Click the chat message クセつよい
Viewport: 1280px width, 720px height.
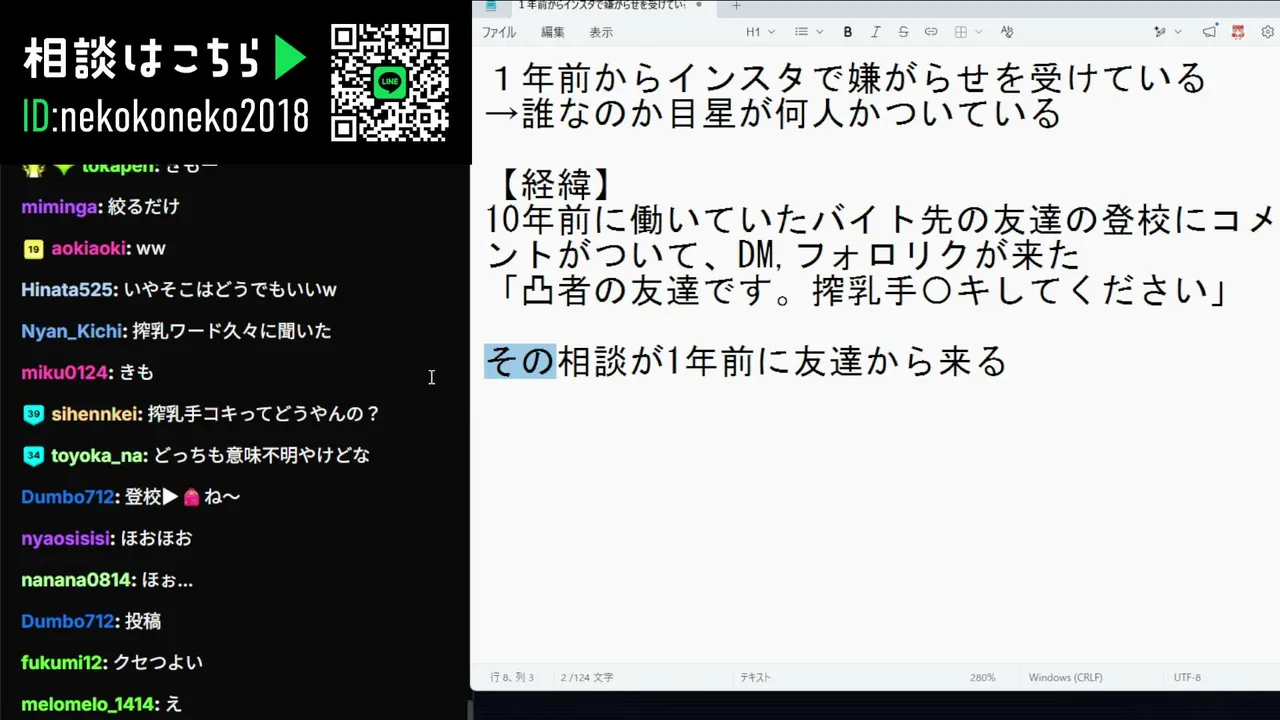coord(158,662)
